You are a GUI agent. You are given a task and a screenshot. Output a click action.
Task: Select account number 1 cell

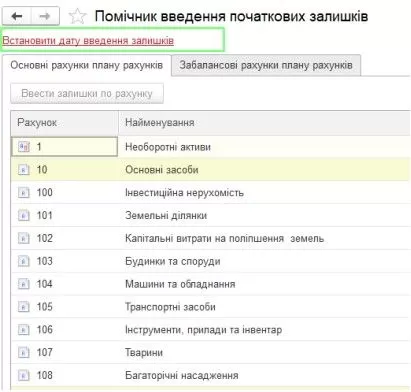point(65,147)
